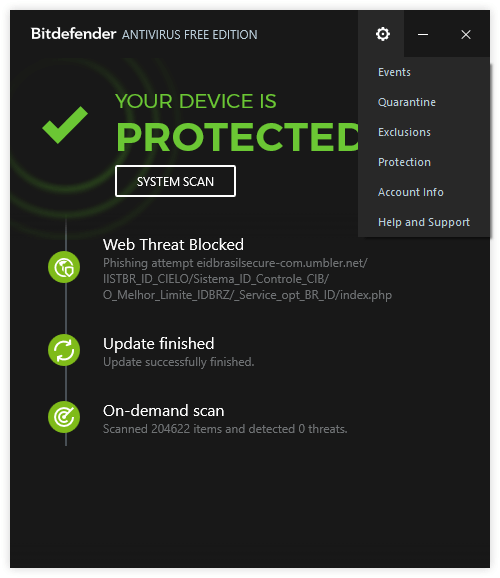Click the On-demand scan target icon
This screenshot has width=500, height=578.
[x=64, y=417]
